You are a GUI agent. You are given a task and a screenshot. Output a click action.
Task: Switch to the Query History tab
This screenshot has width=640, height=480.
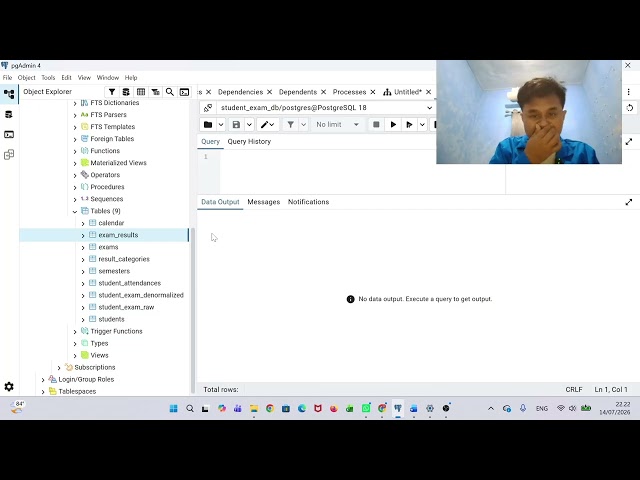pyautogui.click(x=249, y=142)
